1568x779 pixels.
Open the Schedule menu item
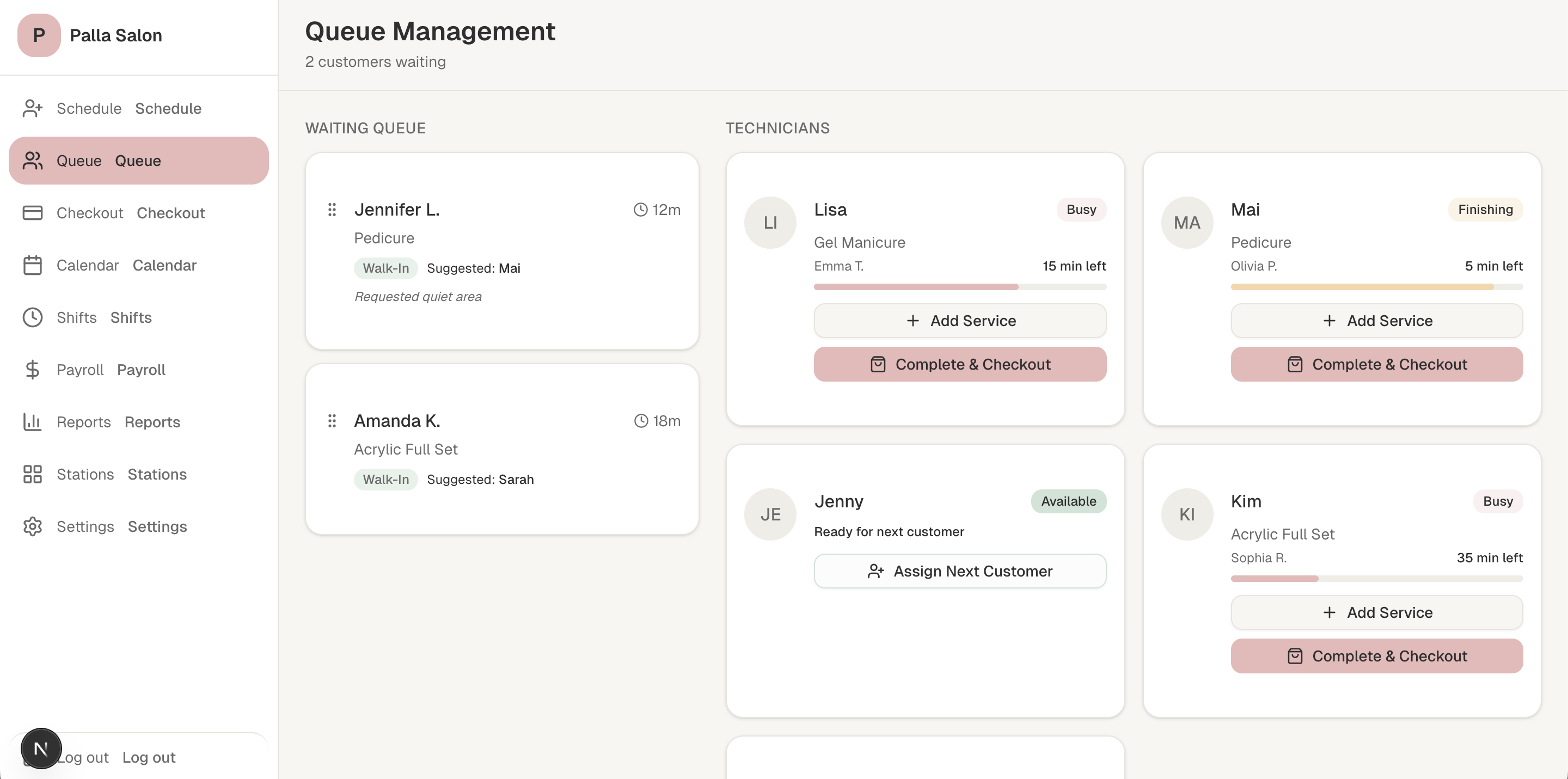tap(139, 108)
